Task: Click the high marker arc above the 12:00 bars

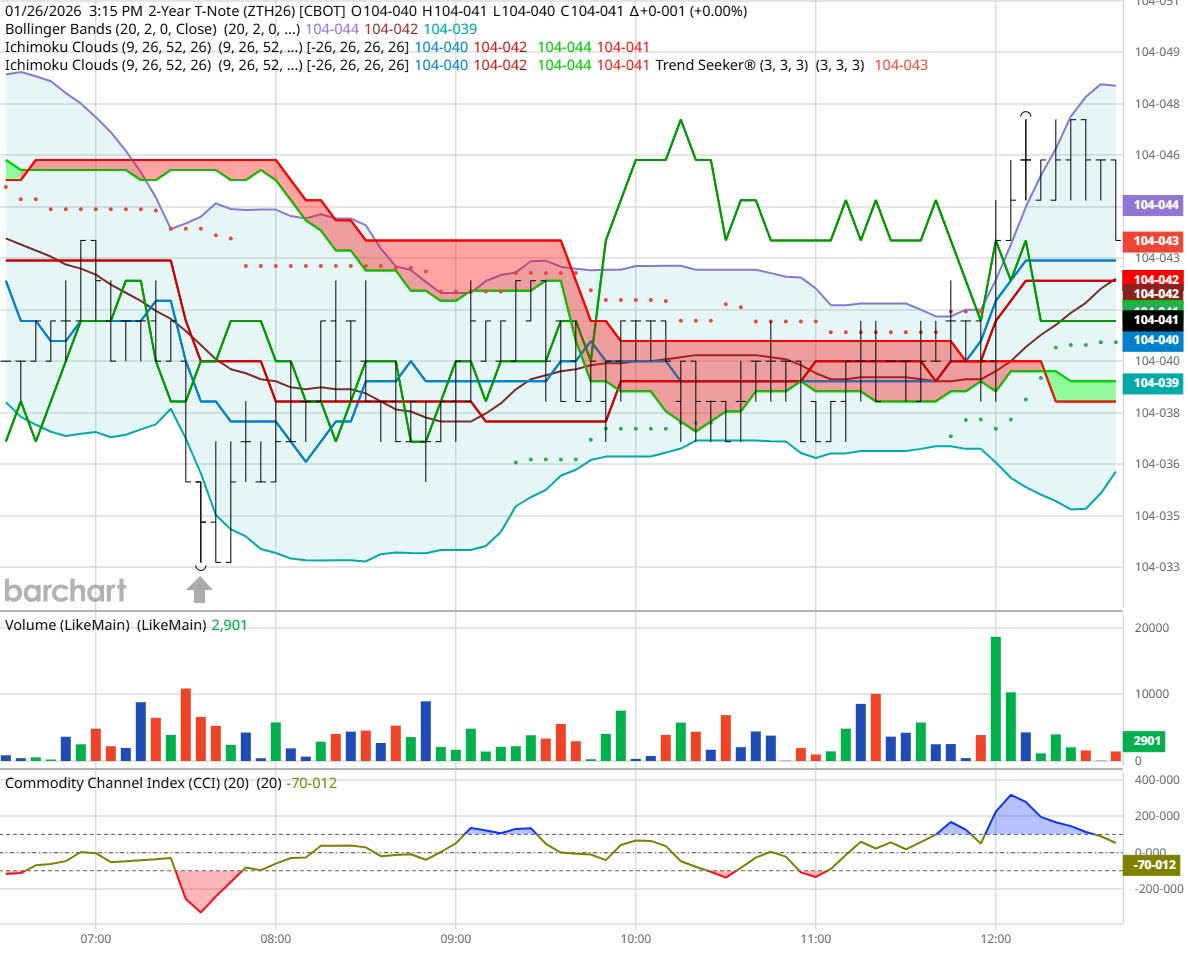Action: click(x=1025, y=116)
